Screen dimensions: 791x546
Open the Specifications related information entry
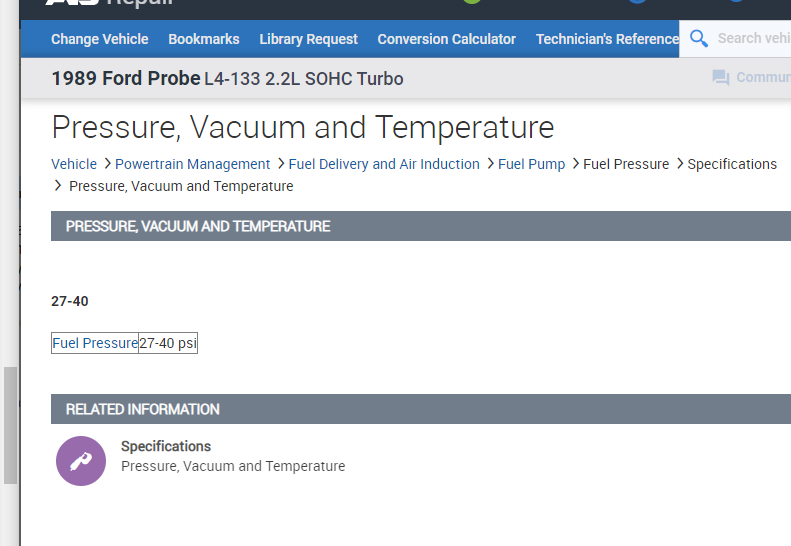[x=166, y=446]
